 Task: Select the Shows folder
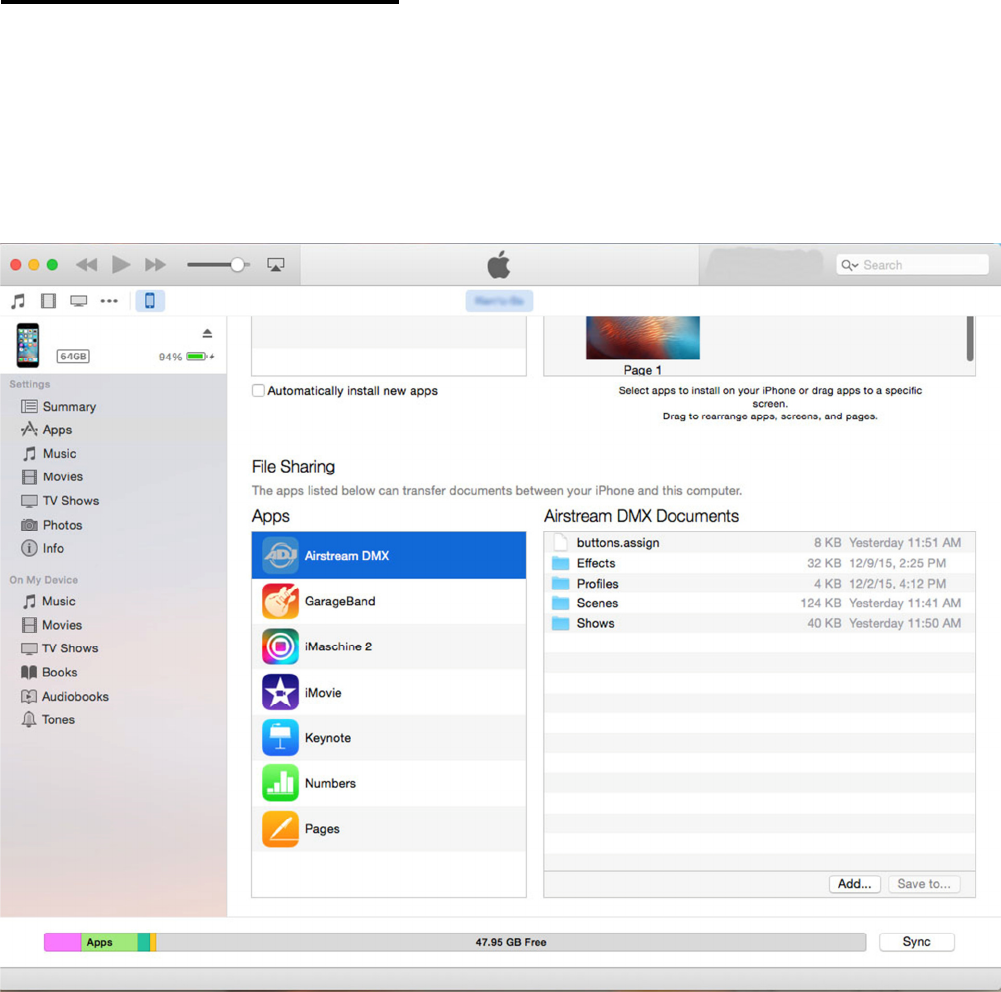point(759,623)
